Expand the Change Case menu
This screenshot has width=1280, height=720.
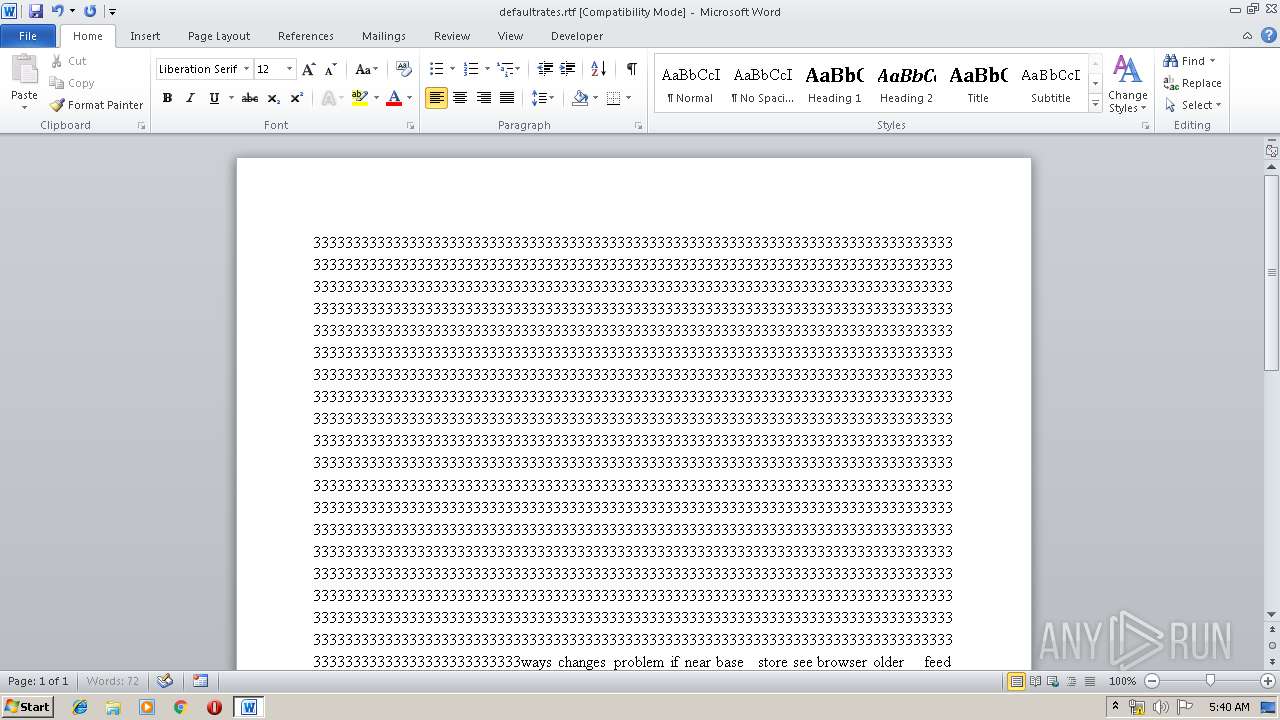(366, 69)
